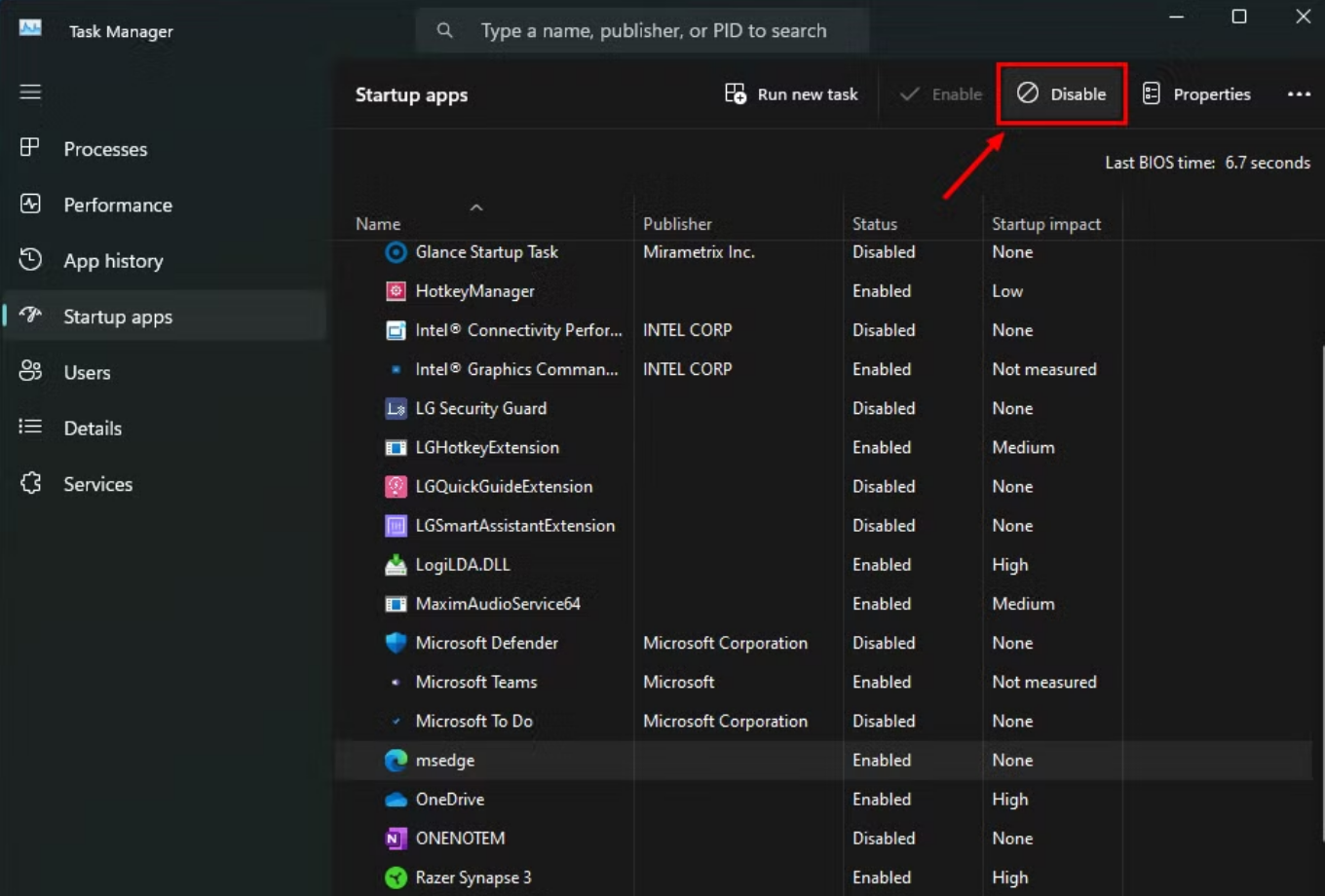Screen dimensions: 1325x896
Task: Click the ONENOTEM icon
Action: click(396, 839)
